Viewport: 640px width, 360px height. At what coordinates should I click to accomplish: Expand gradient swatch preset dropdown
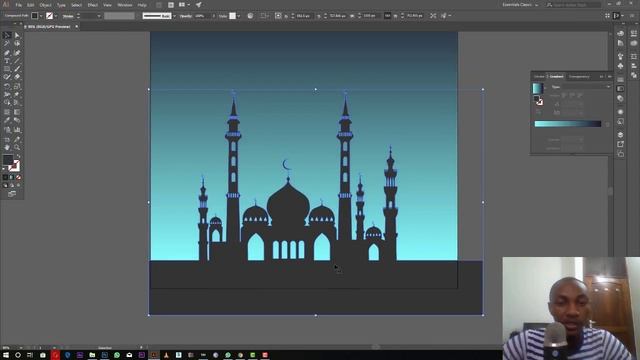545,88
